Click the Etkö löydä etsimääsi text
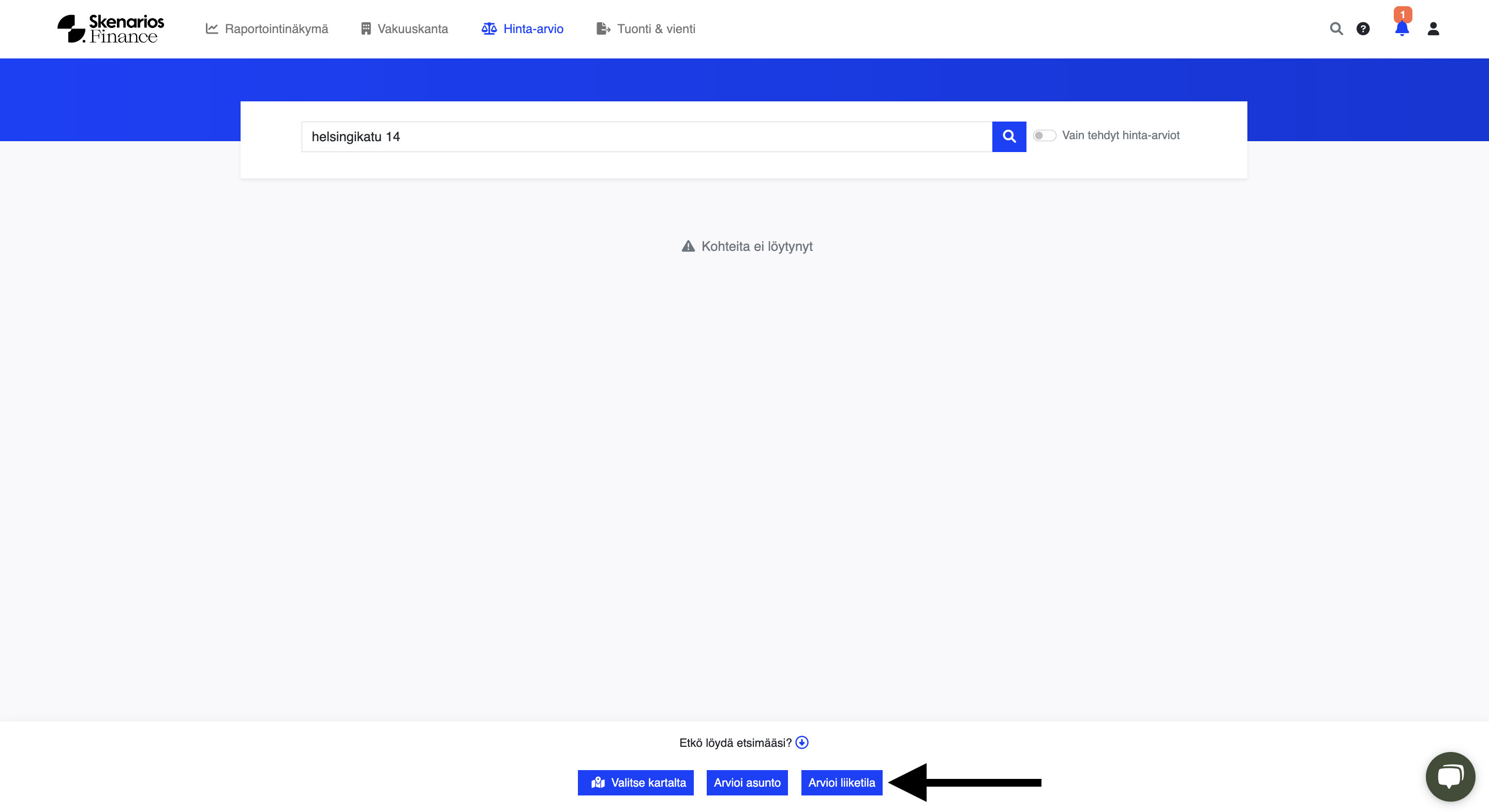1489x812 pixels. [x=735, y=743]
